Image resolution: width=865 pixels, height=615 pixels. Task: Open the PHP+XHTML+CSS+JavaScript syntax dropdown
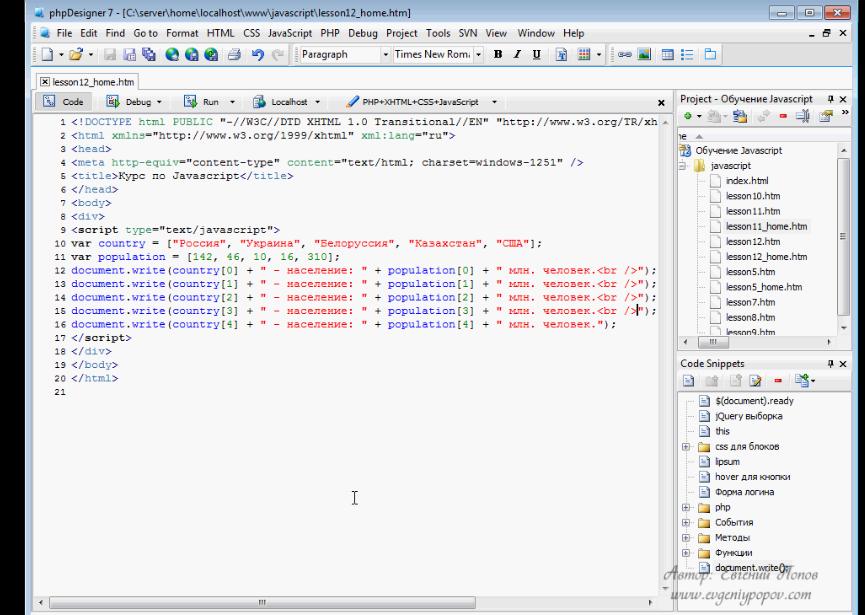coord(494,102)
